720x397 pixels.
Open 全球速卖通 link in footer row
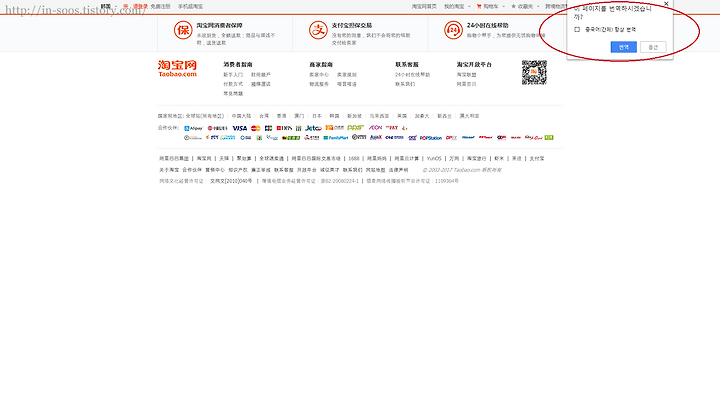point(271,158)
